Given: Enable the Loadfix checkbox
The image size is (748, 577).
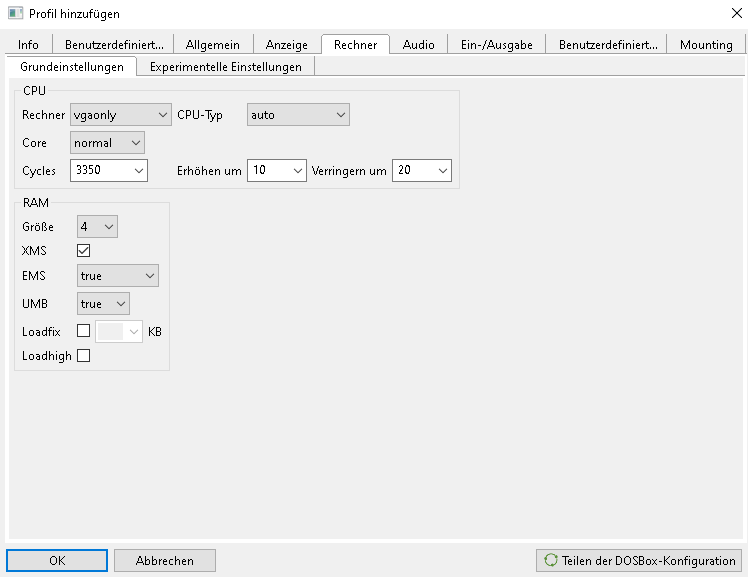Looking at the screenshot, I should tap(84, 331).
